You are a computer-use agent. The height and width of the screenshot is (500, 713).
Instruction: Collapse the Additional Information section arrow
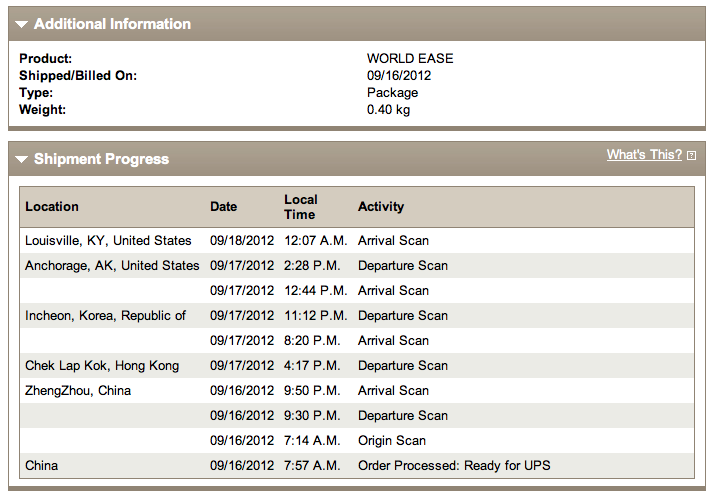point(22,24)
